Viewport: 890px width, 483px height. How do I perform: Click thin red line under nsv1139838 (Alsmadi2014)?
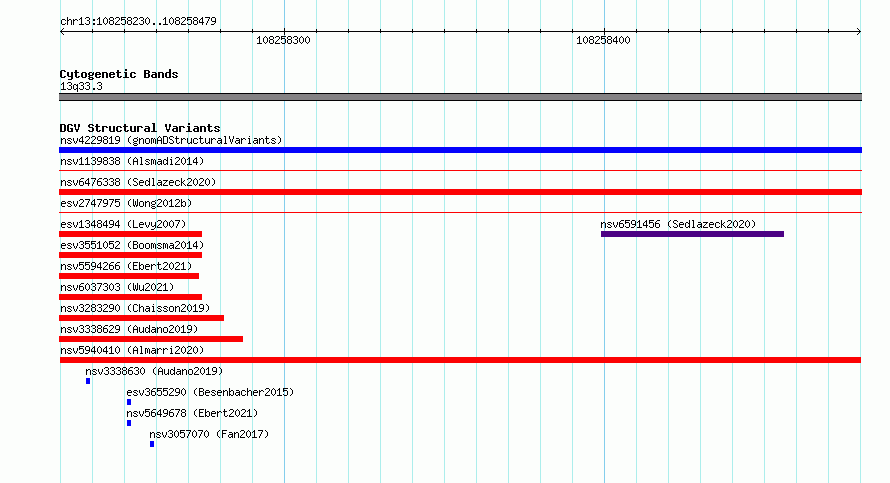pyautogui.click(x=460, y=171)
